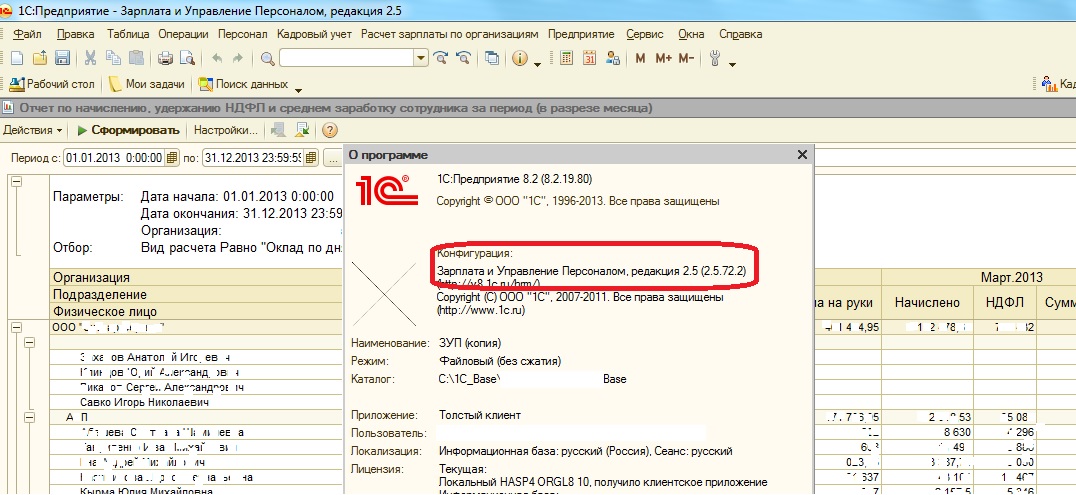This screenshot has height=495, width=1076.
Task: Click the active users icon
Action: coord(613,58)
